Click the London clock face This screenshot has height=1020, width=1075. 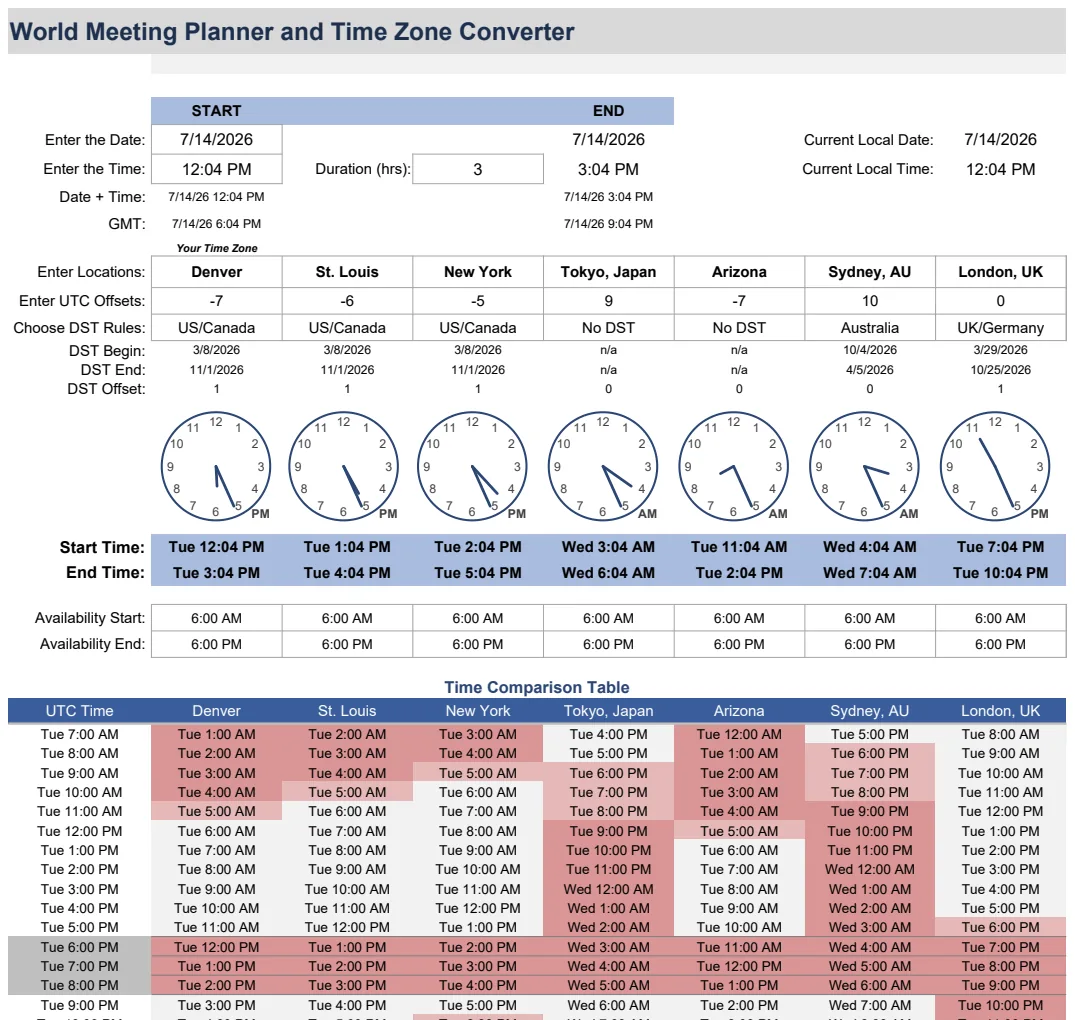995,466
